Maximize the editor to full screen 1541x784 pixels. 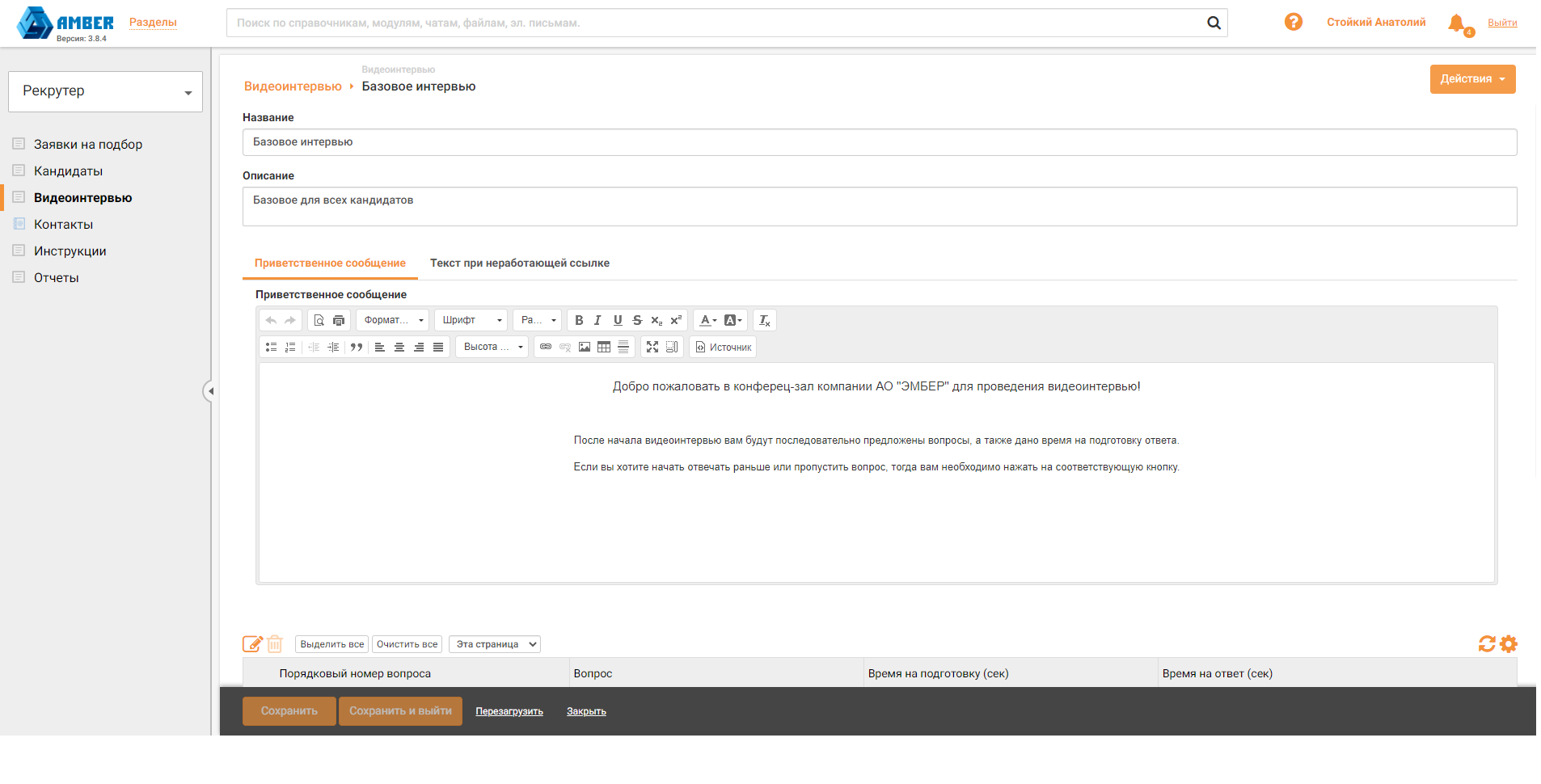(x=652, y=348)
